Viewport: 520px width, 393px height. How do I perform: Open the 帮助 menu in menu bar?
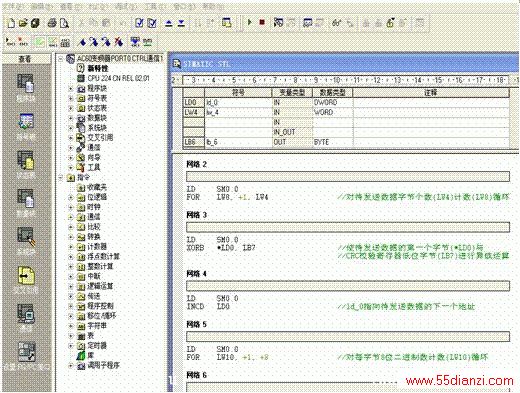(213, 6)
